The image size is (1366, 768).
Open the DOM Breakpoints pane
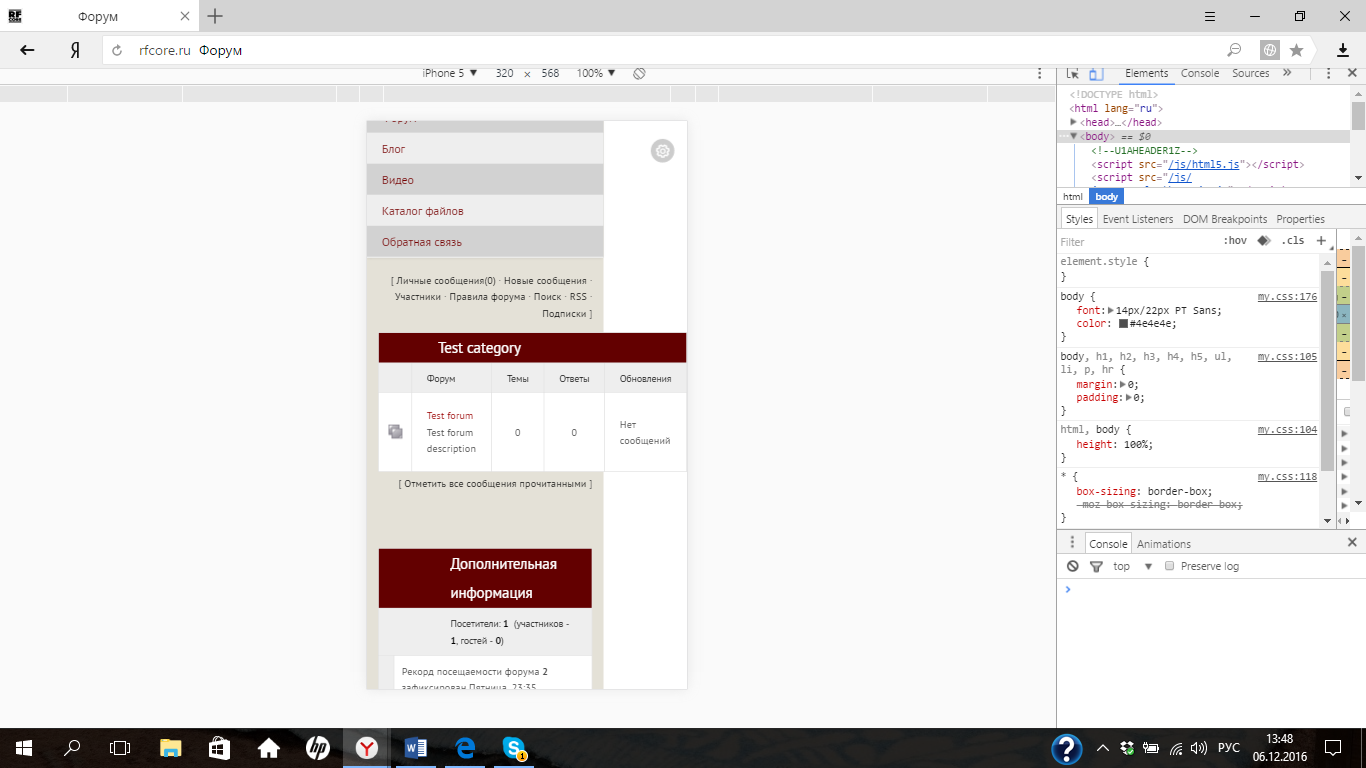[x=1225, y=219]
